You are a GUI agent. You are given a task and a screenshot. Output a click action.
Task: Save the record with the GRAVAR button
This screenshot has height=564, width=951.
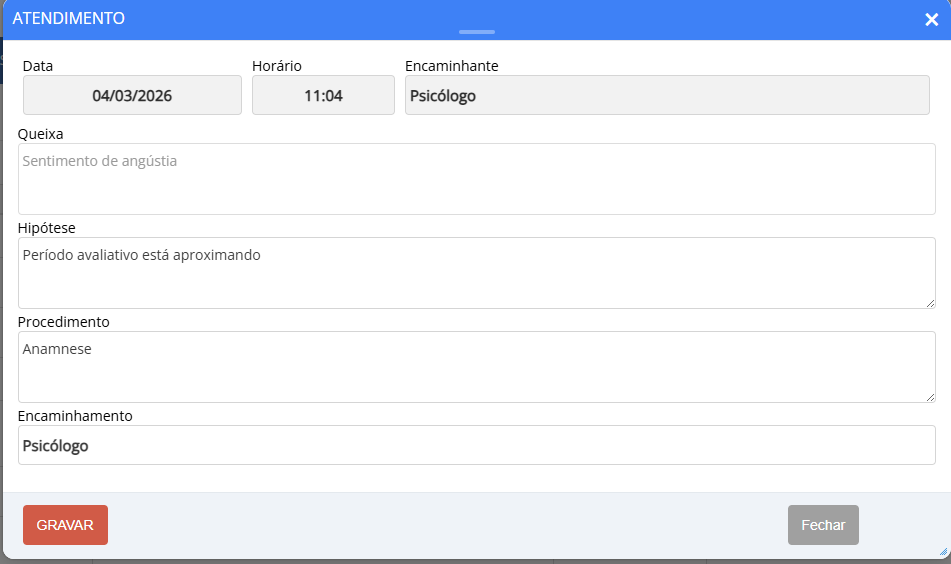coord(65,525)
